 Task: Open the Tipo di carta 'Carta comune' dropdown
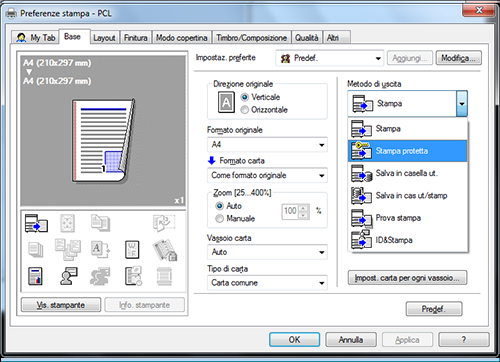[267, 283]
